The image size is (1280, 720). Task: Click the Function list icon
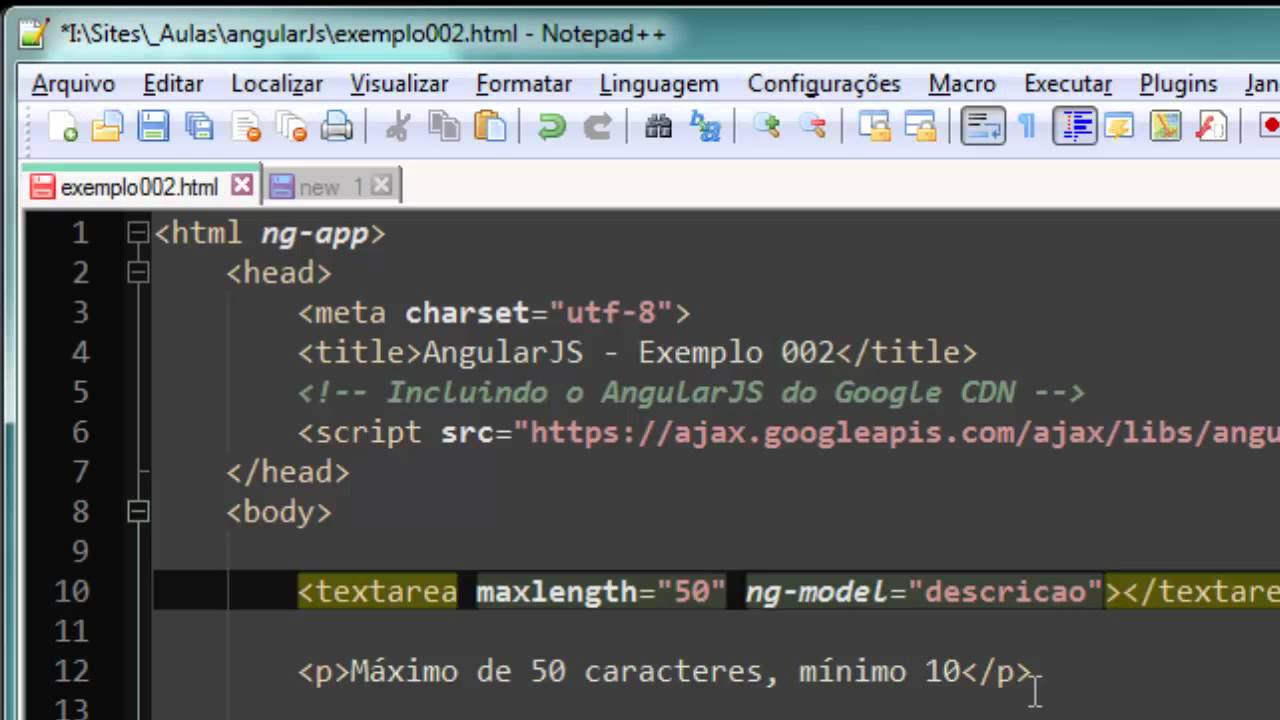point(1211,127)
